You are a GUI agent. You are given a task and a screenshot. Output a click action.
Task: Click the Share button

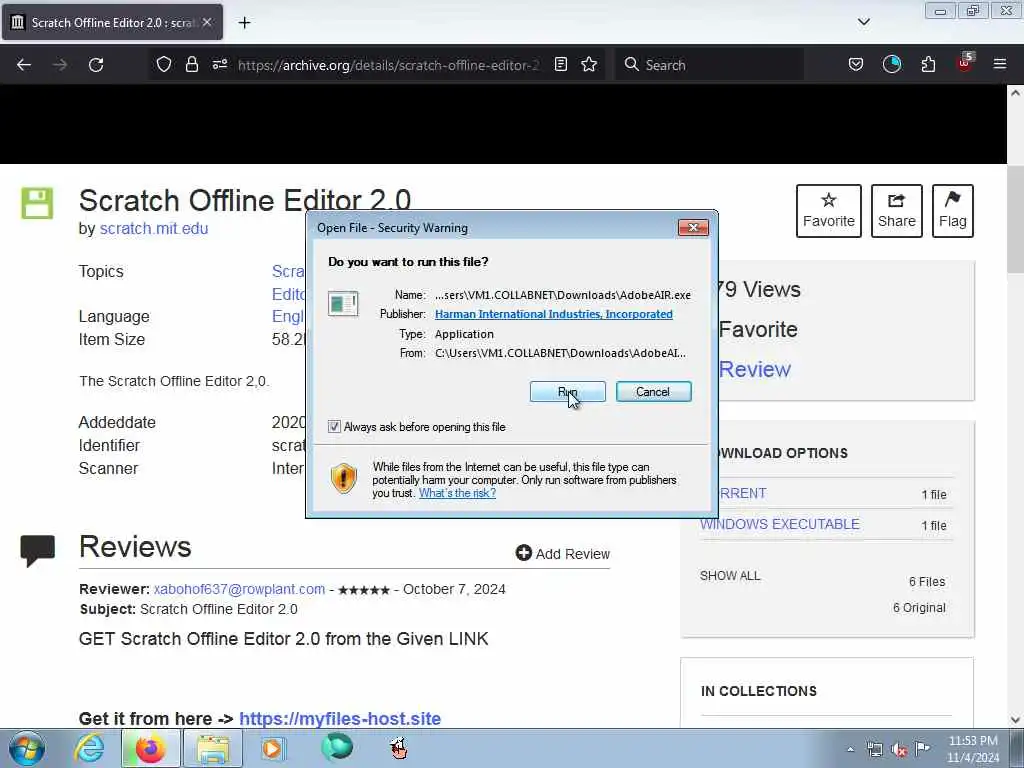tap(897, 211)
